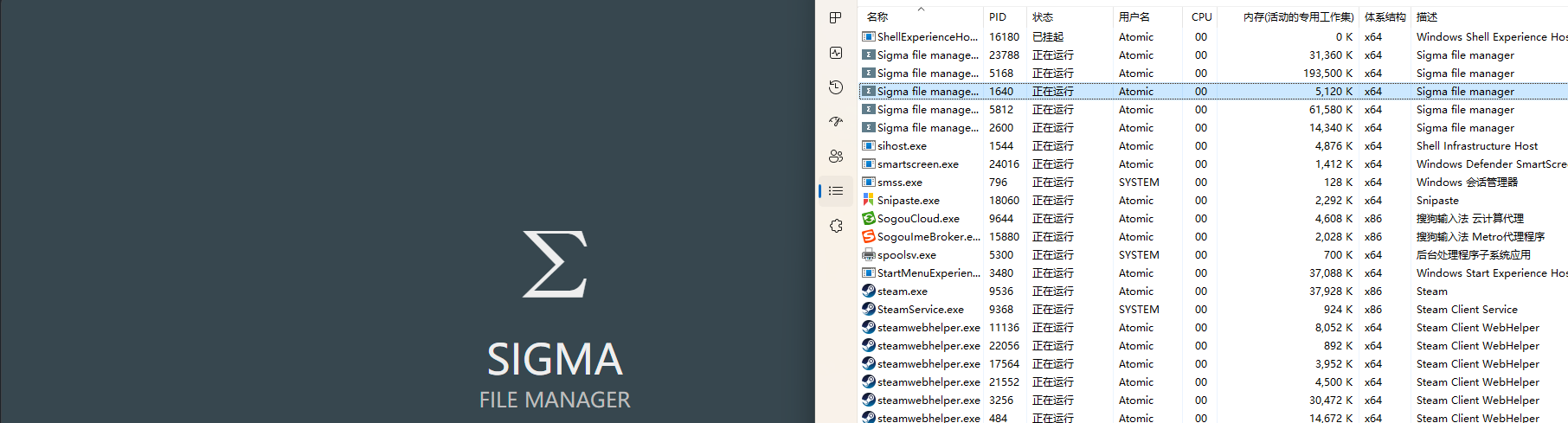This screenshot has width=1568, height=423.
Task: Click the SteamService.exe Steam icon
Action: coord(868,309)
